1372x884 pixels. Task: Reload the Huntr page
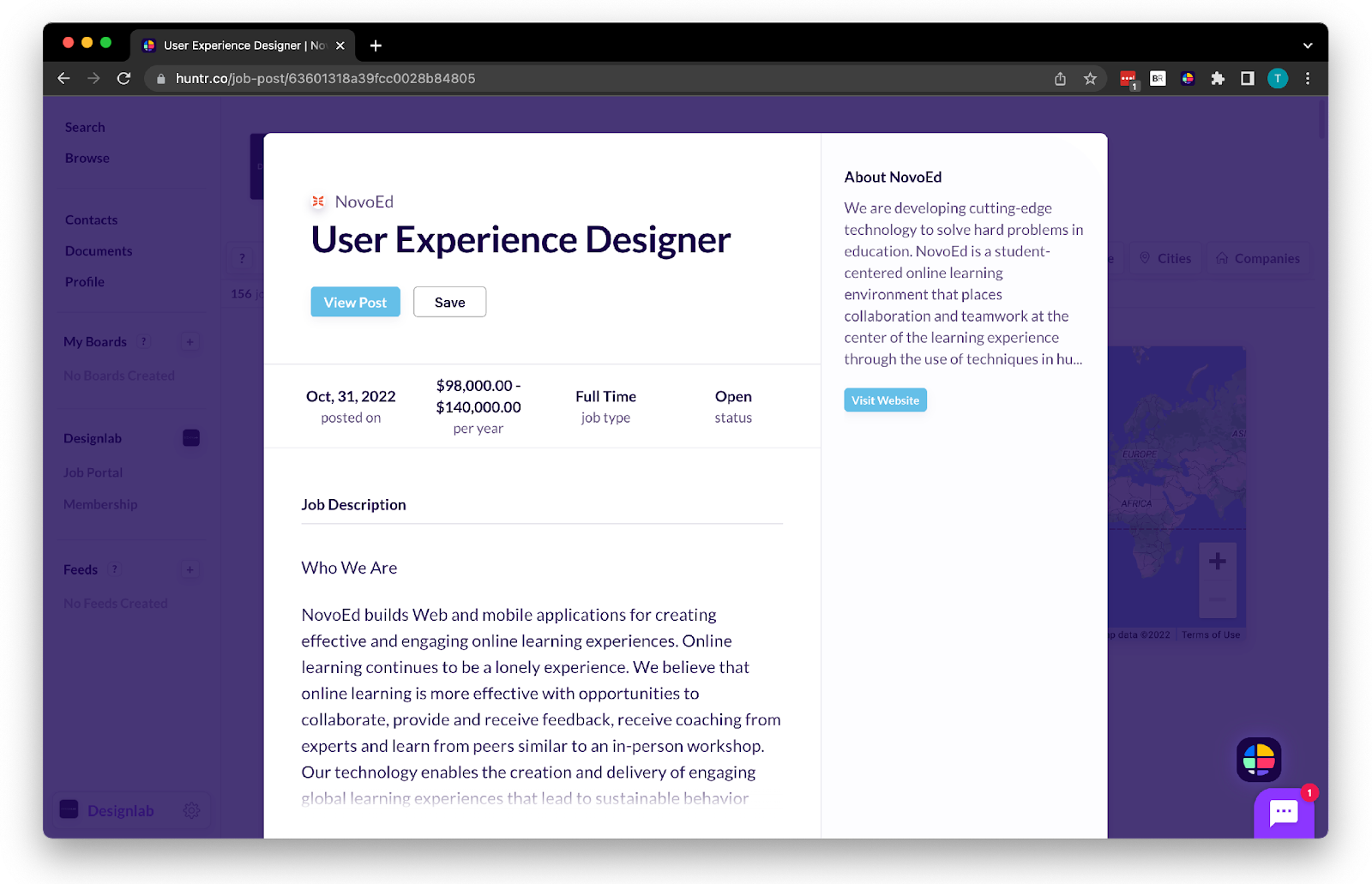(x=123, y=78)
